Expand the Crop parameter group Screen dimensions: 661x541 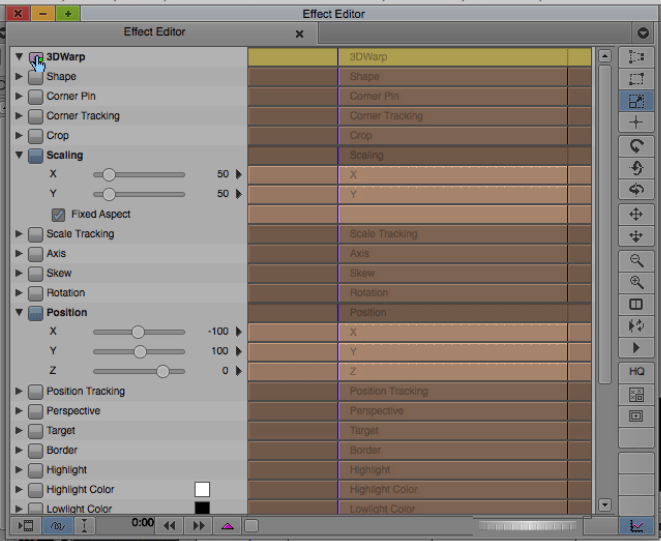coord(19,135)
